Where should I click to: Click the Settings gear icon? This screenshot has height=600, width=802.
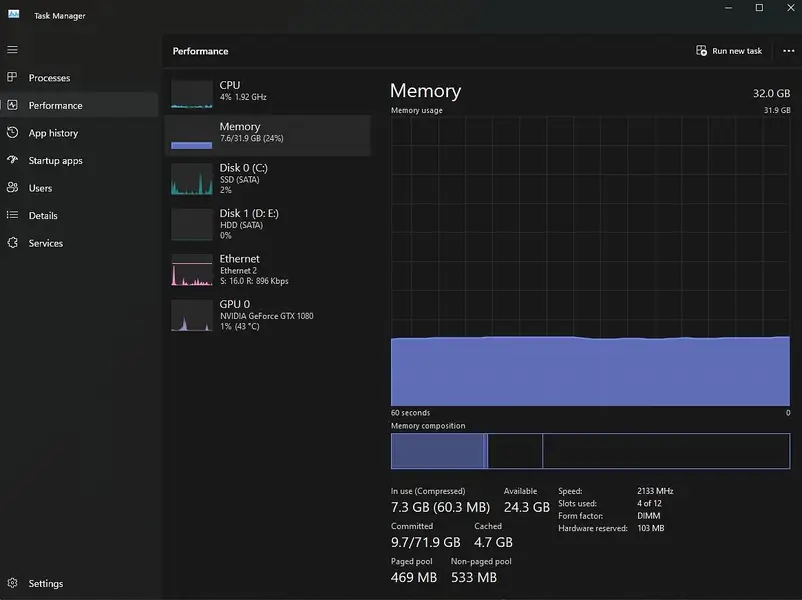click(x=12, y=583)
